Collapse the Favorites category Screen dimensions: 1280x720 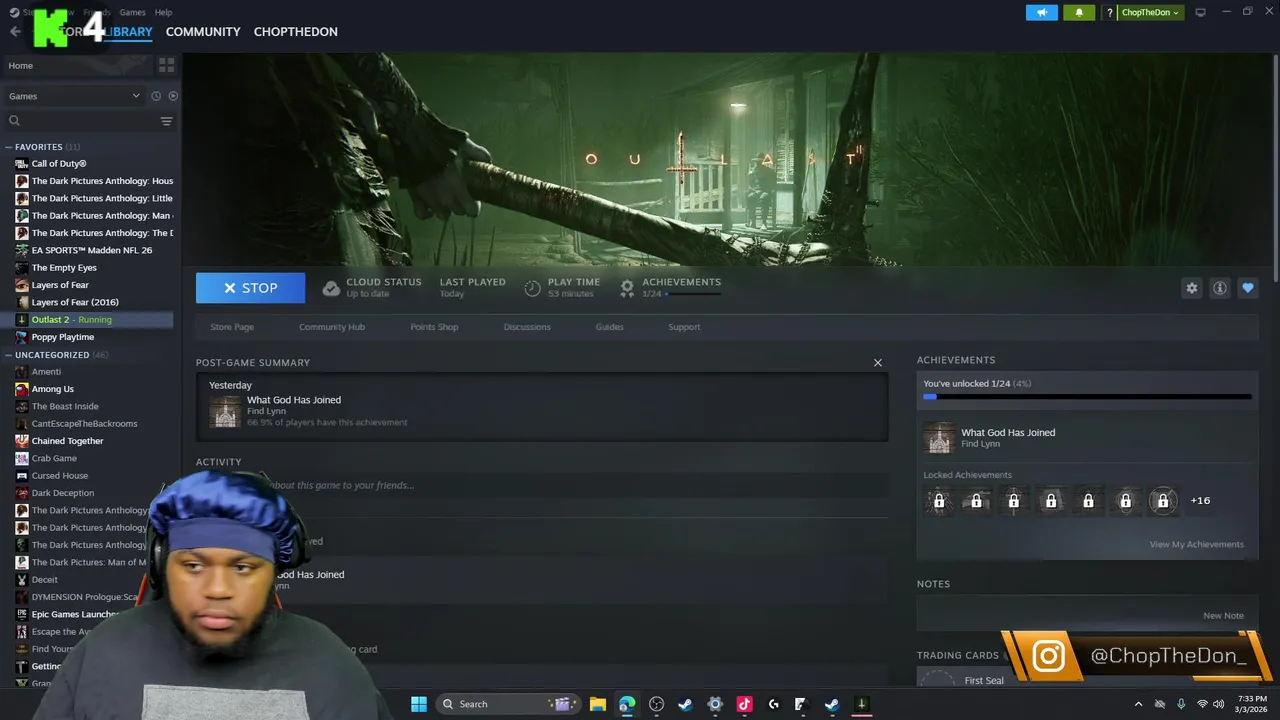click(9, 147)
